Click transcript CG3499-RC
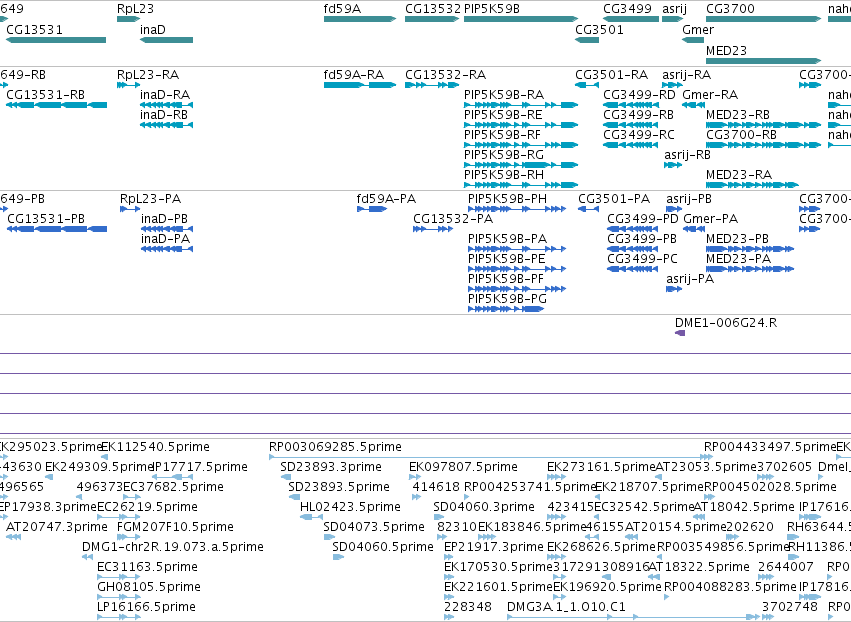 (x=631, y=145)
